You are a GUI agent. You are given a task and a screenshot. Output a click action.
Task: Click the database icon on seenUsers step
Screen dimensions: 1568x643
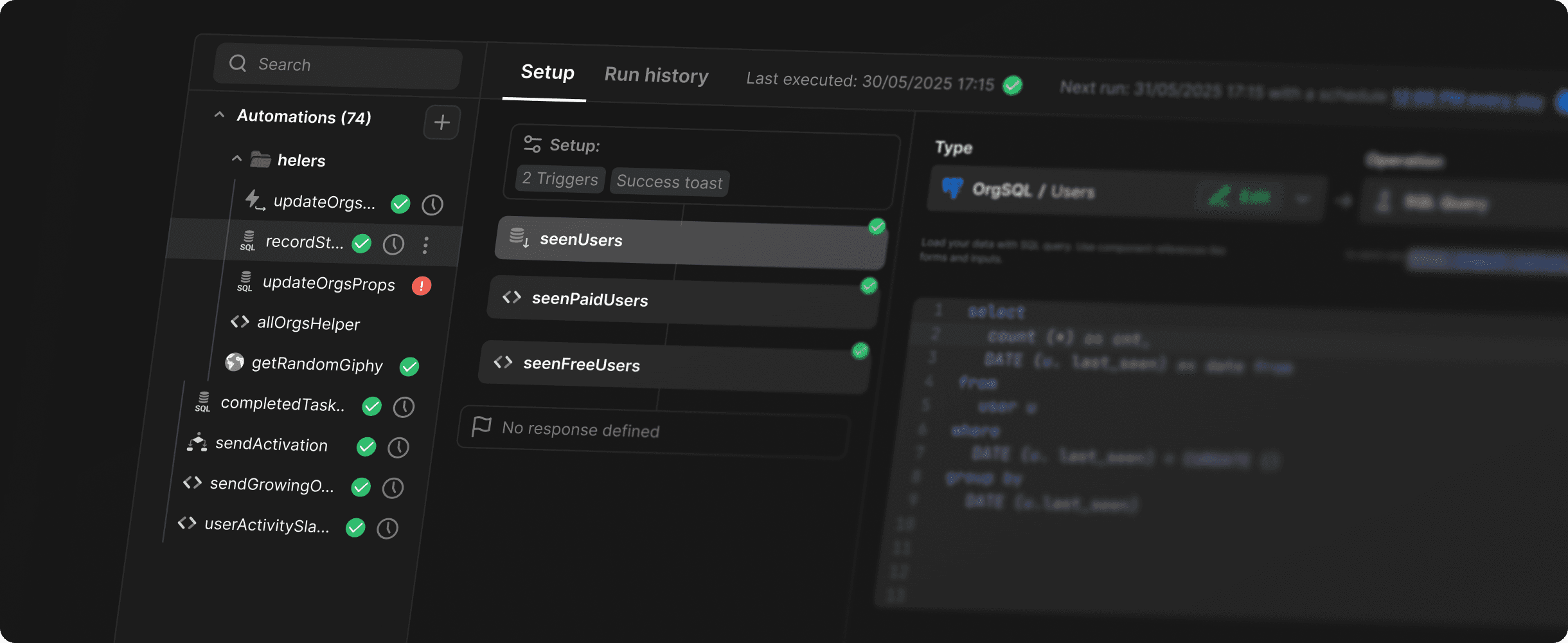pyautogui.click(x=519, y=237)
